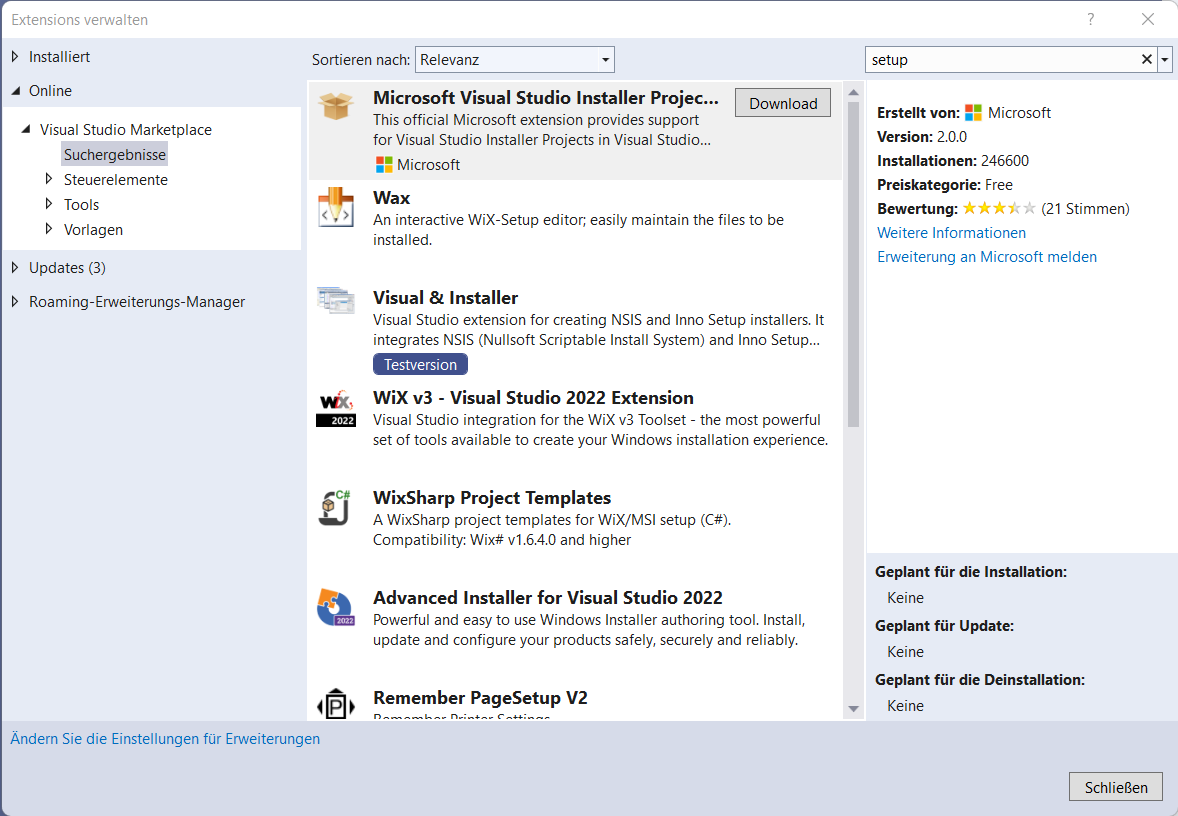Click the (21 Stimmen) vote count
The width and height of the screenshot is (1178, 816).
coord(1085,209)
